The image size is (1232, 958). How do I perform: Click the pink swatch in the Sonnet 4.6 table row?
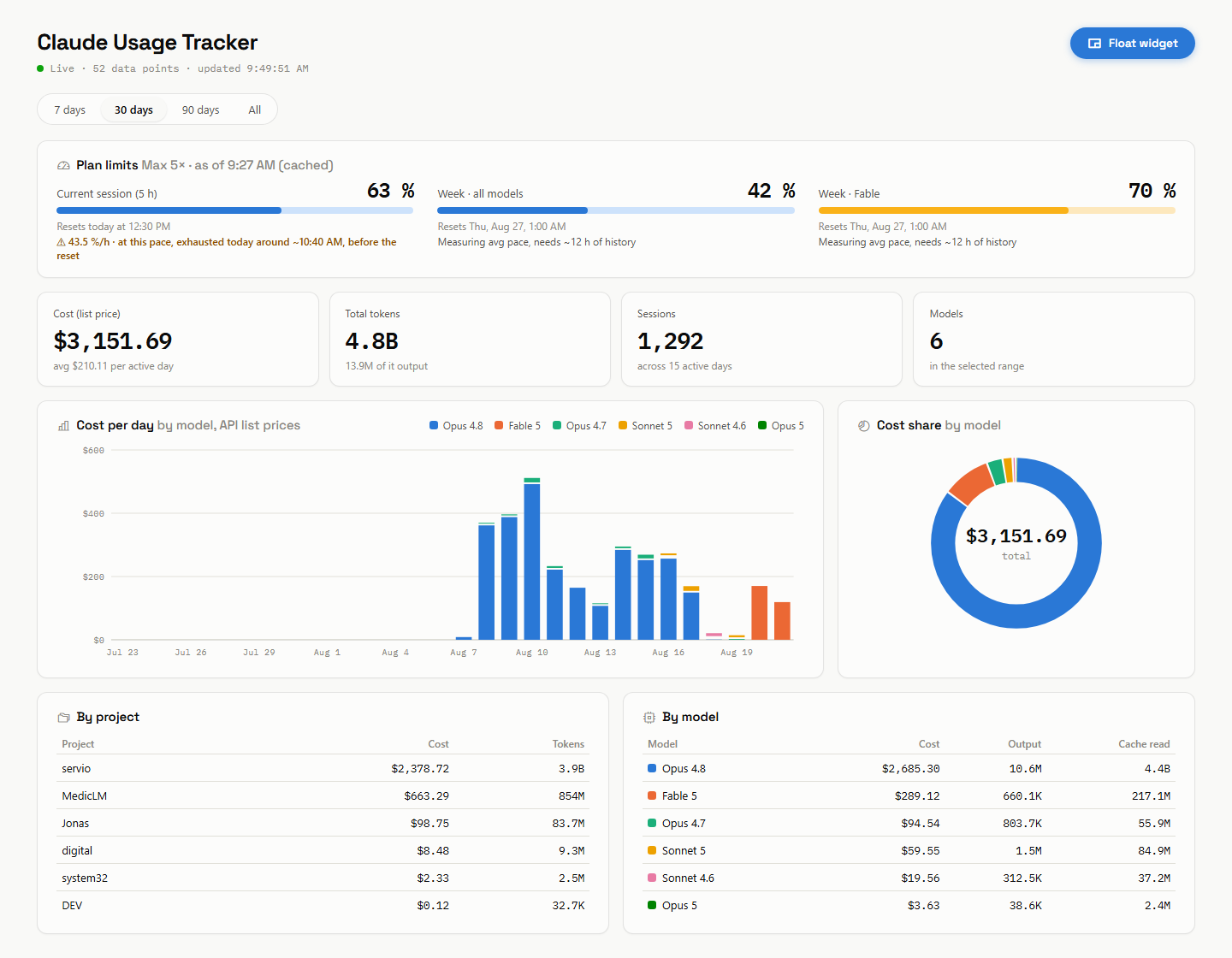click(x=652, y=878)
